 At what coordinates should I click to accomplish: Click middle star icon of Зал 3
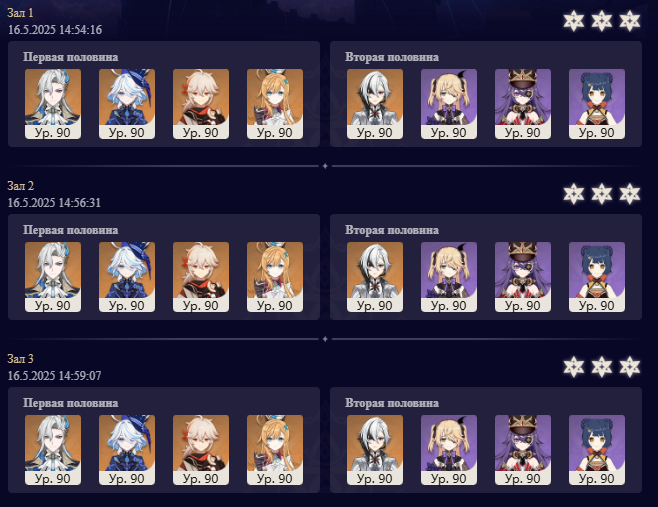point(602,367)
